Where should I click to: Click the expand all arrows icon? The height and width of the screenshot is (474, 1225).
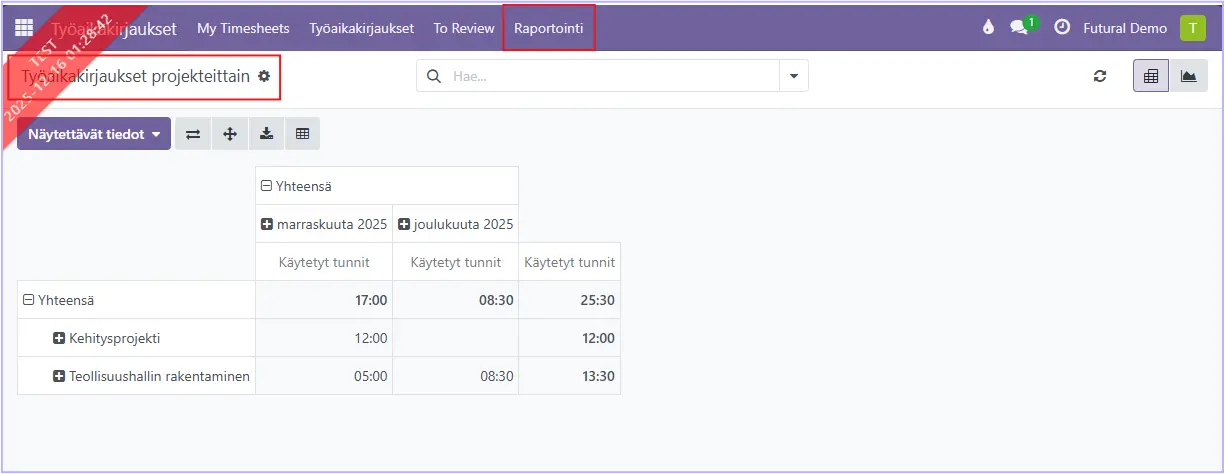click(230, 134)
